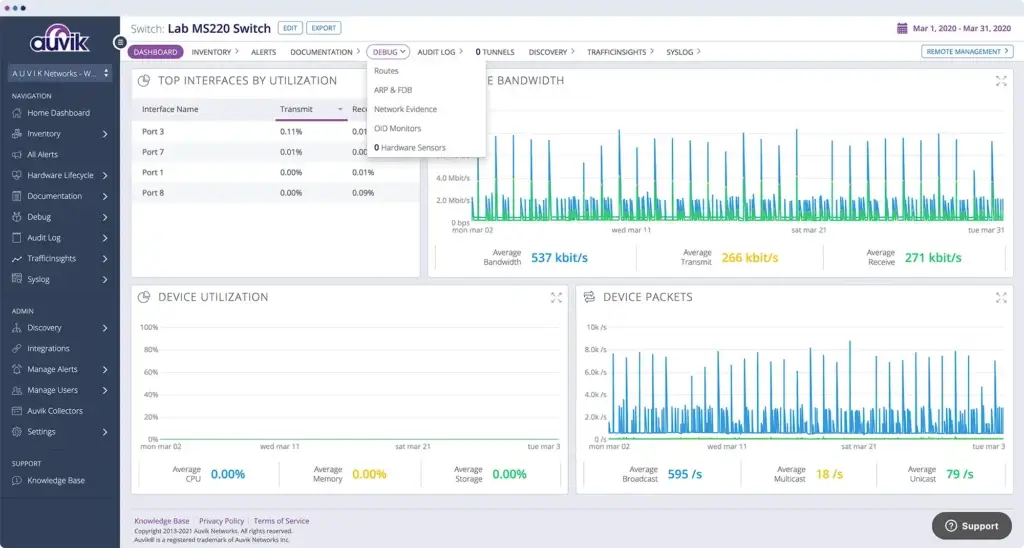Click the Mar 1 - Mar 31 date range
Image resolution: width=1024 pixels, height=548 pixels.
click(961, 28)
